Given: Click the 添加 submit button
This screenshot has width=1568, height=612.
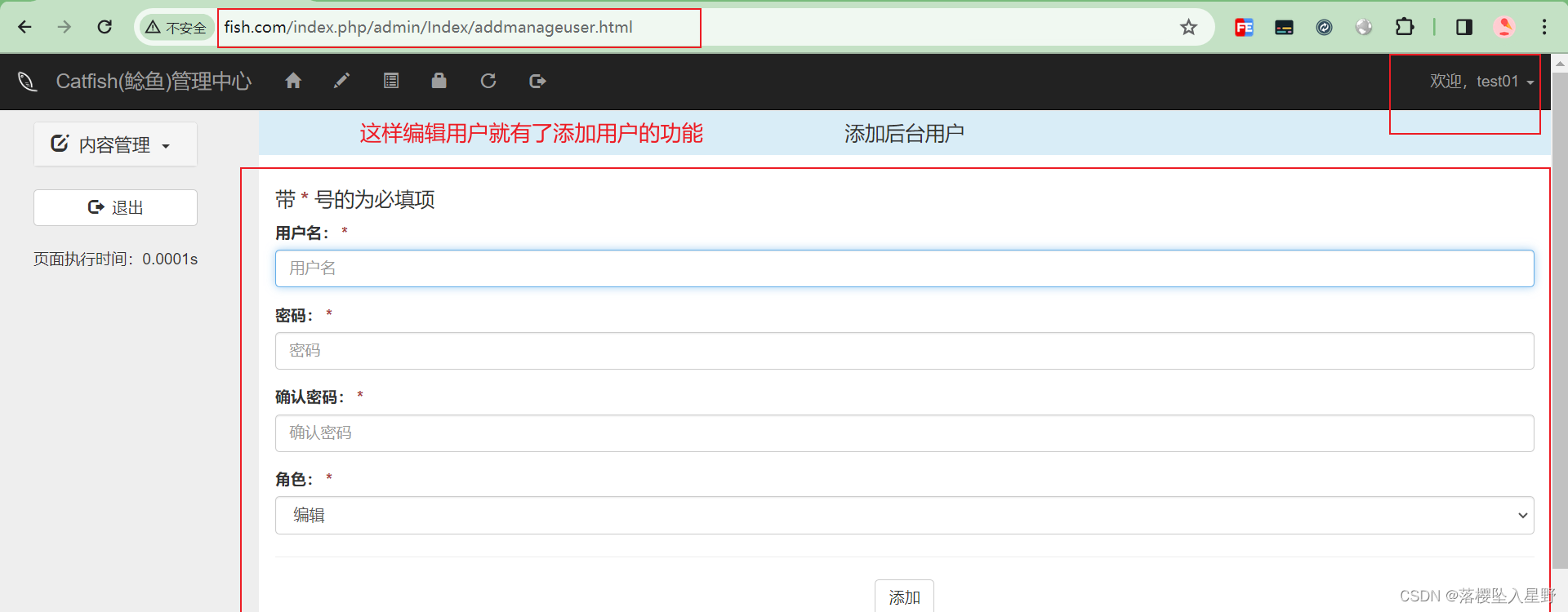Looking at the screenshot, I should tap(904, 596).
